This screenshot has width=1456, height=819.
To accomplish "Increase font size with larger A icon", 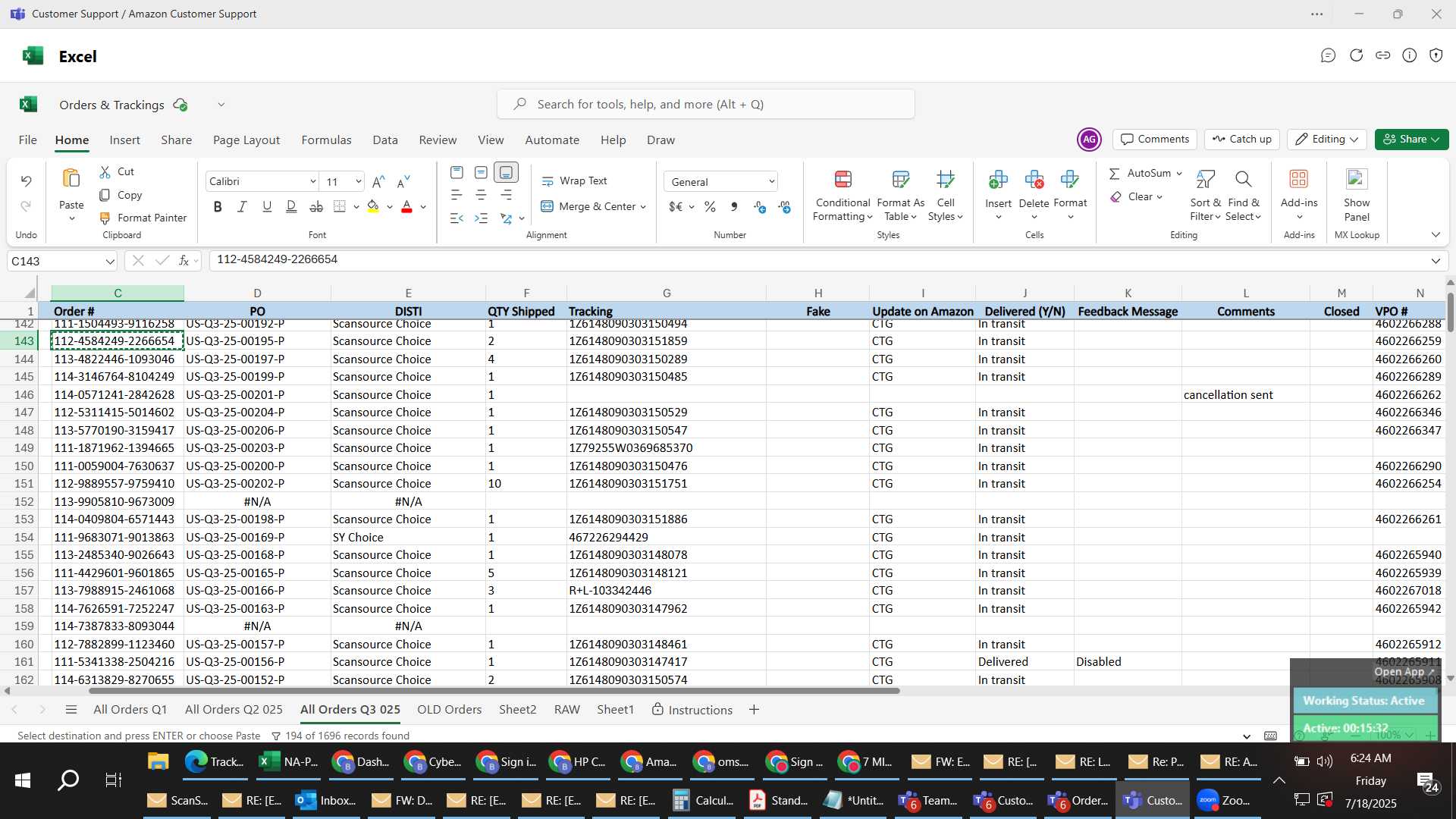I will click(378, 181).
